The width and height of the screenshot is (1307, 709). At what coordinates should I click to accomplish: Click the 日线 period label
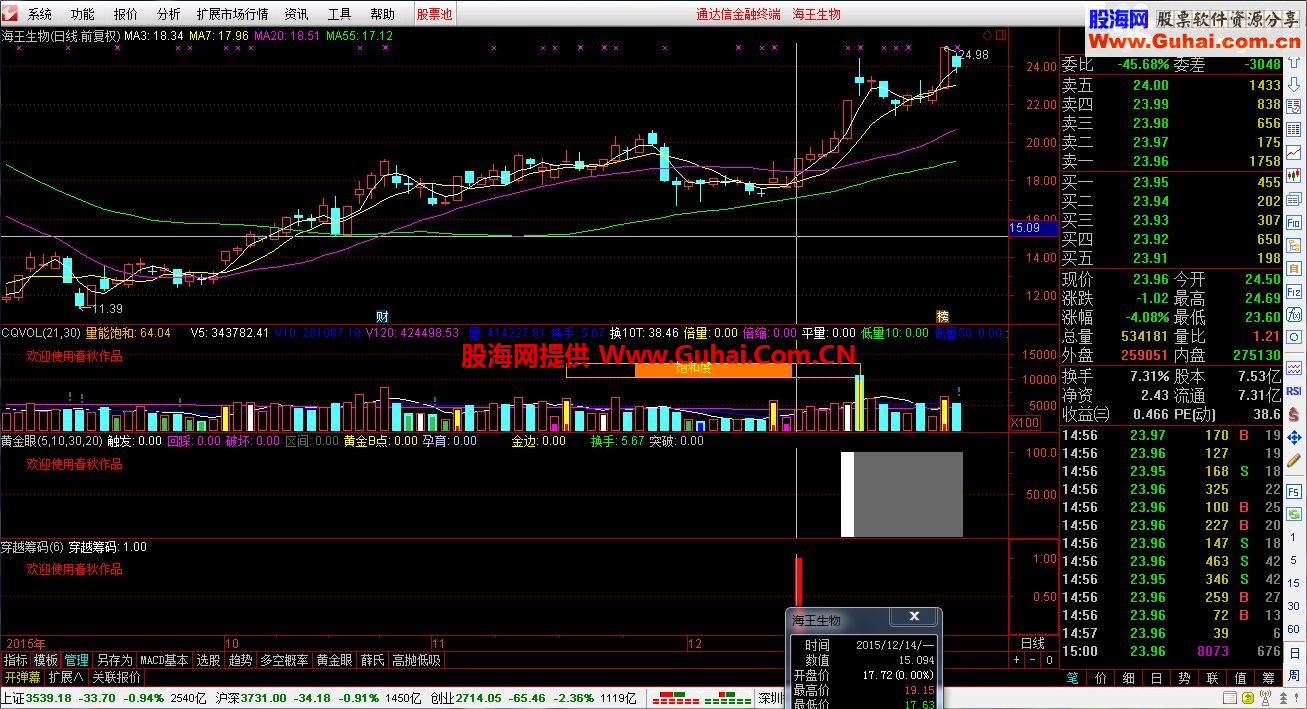tap(1032, 643)
